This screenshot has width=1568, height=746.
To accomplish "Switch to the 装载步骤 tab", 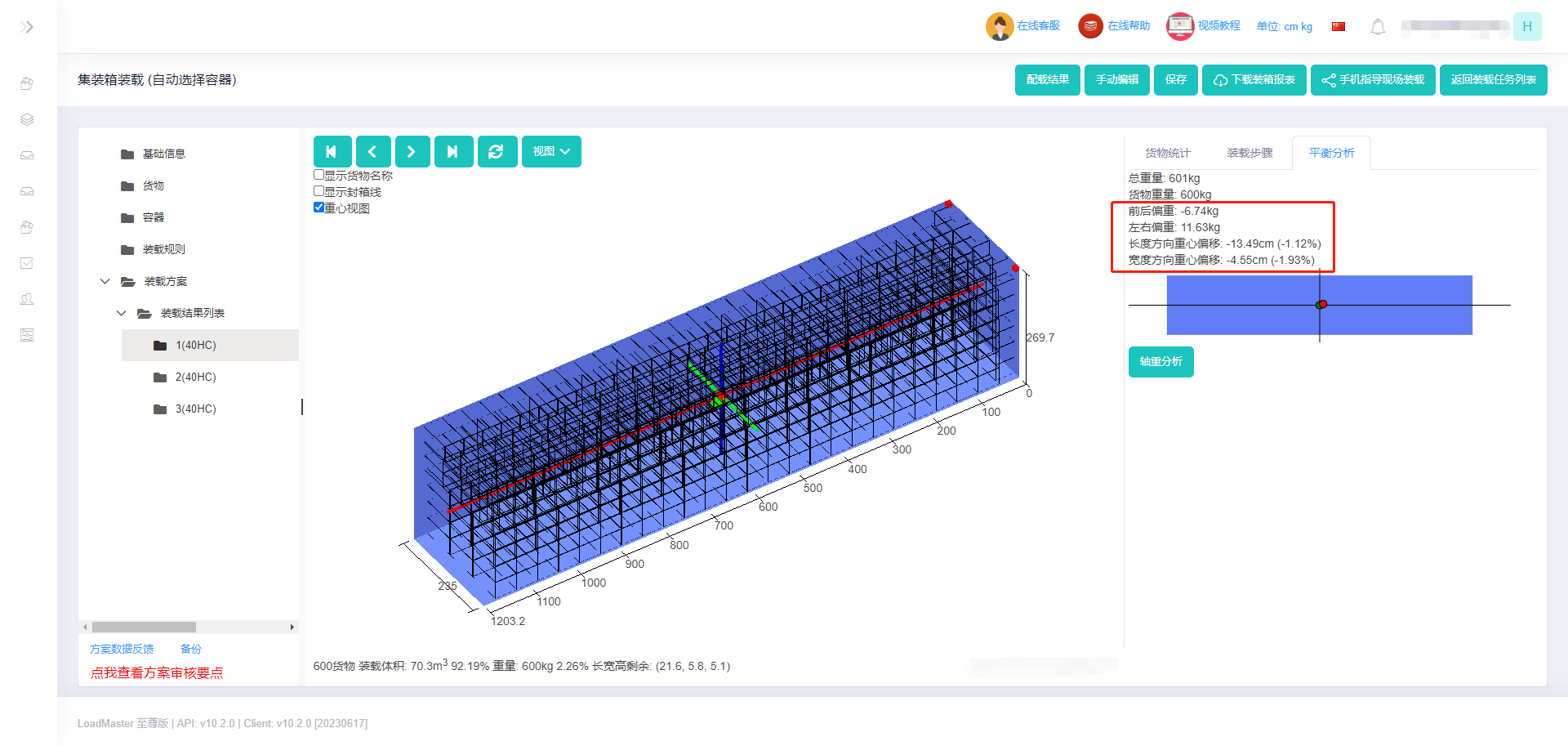I will (1249, 153).
